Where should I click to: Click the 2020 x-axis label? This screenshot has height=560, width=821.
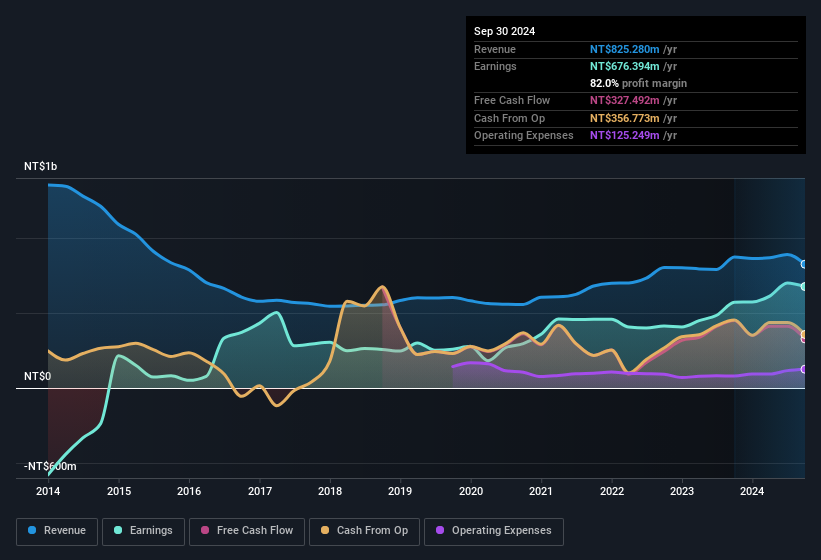(471, 491)
